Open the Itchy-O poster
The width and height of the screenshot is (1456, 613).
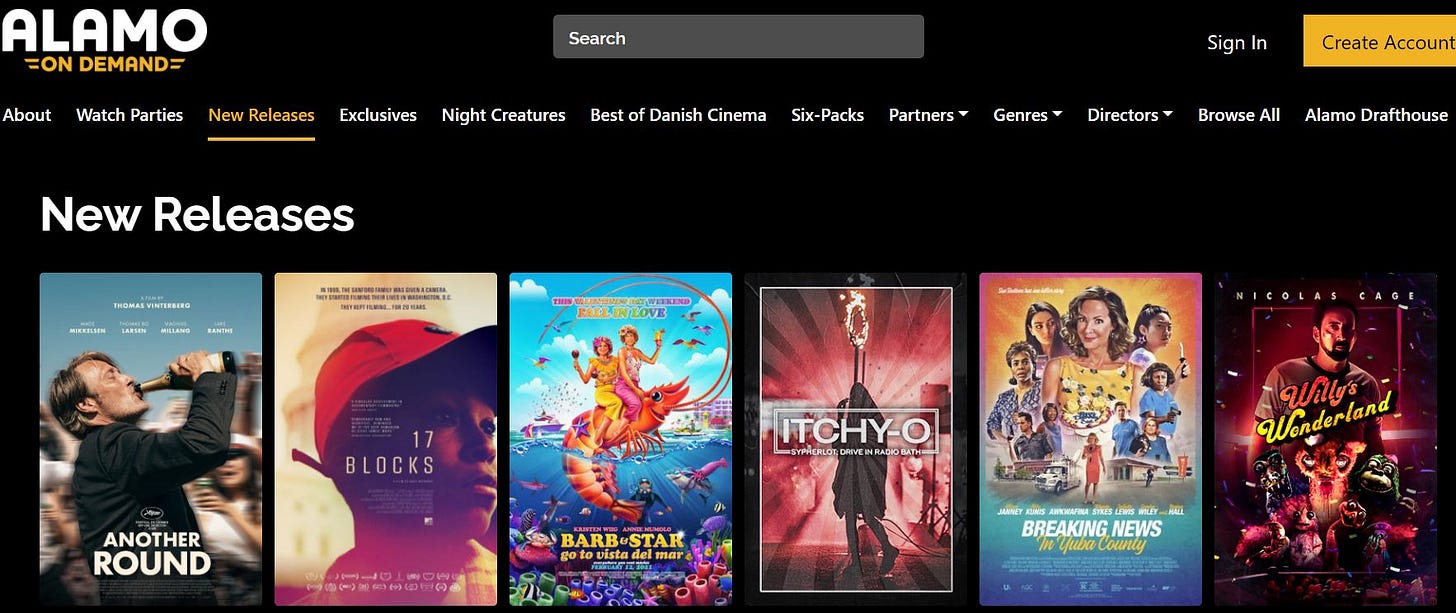(x=856, y=439)
